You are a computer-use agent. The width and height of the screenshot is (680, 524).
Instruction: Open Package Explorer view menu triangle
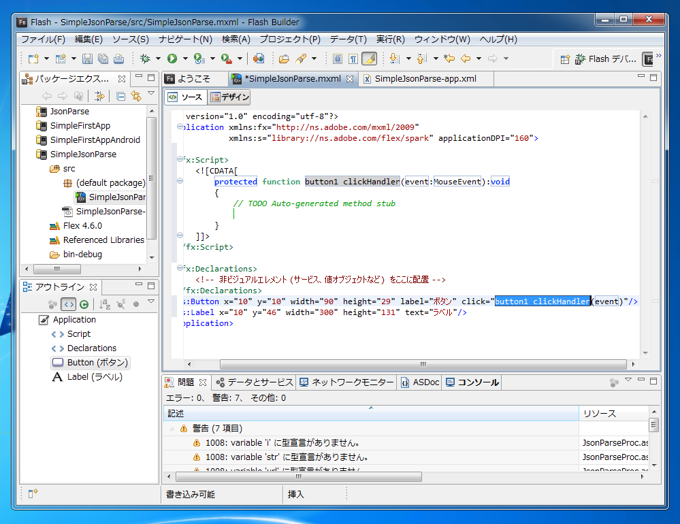(151, 93)
